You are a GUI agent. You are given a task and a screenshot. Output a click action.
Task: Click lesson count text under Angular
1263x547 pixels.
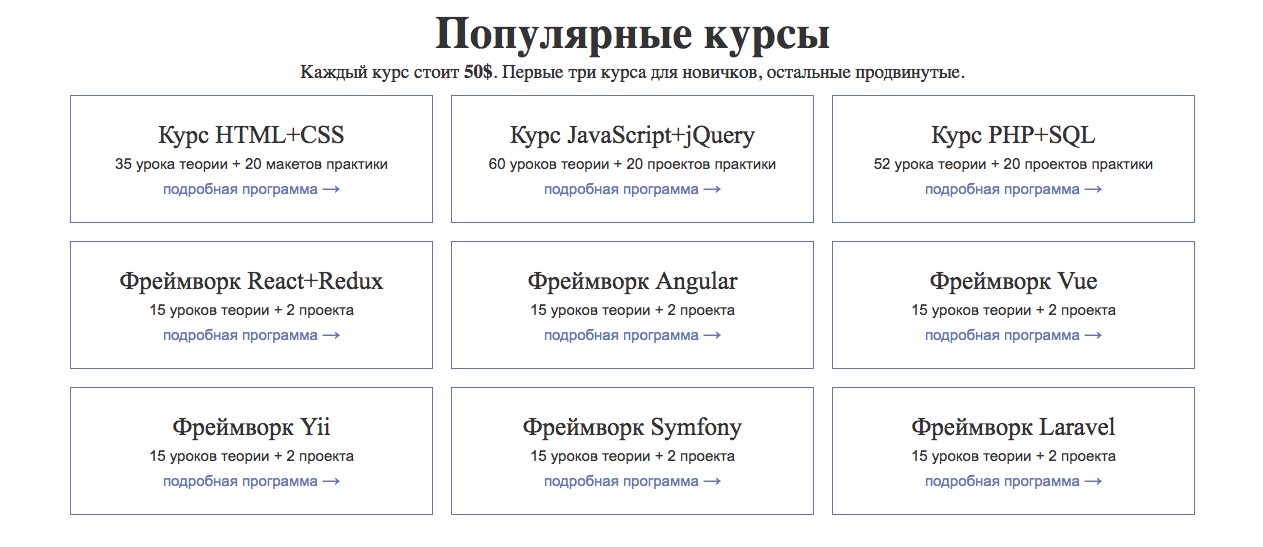632,310
